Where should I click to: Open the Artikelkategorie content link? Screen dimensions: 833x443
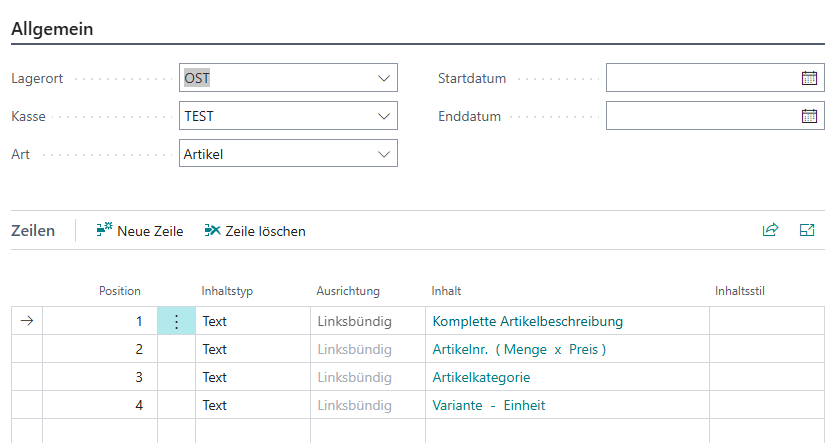(x=481, y=377)
